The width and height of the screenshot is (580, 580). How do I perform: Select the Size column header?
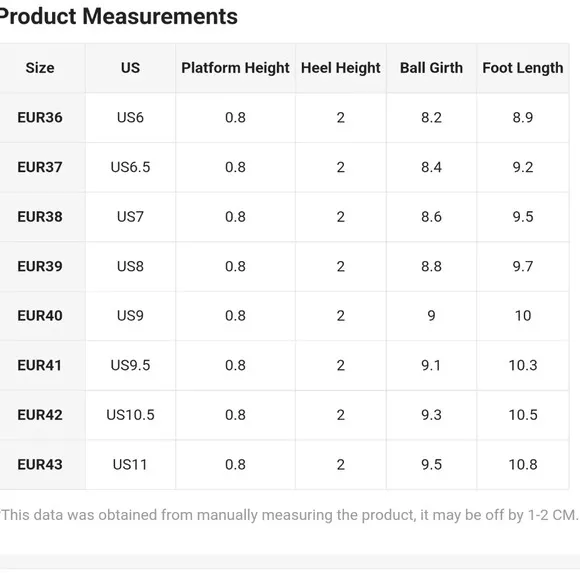click(40, 68)
